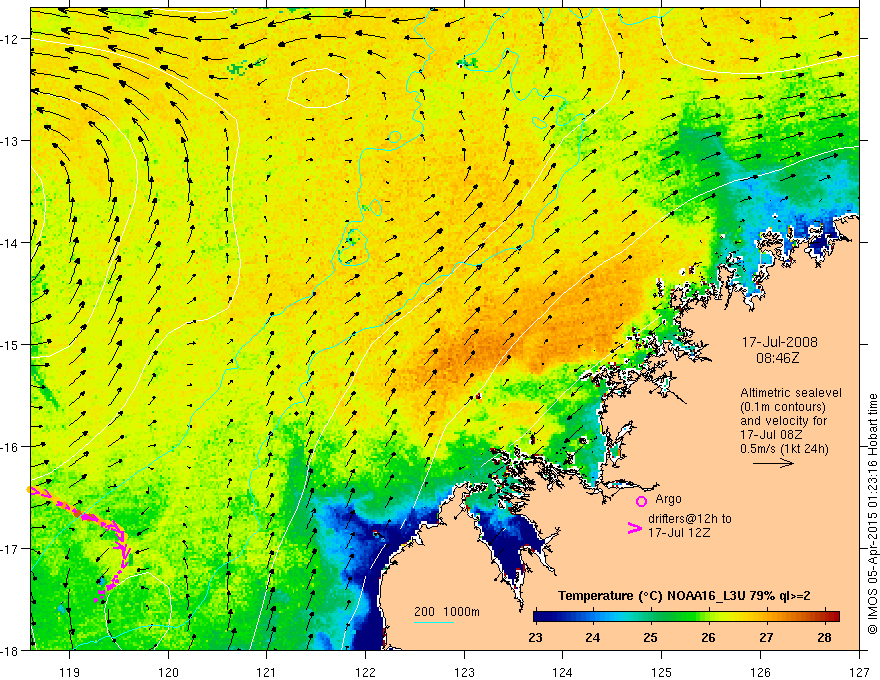Click the cyan 200 1000m isobath legend line

[x=434, y=622]
